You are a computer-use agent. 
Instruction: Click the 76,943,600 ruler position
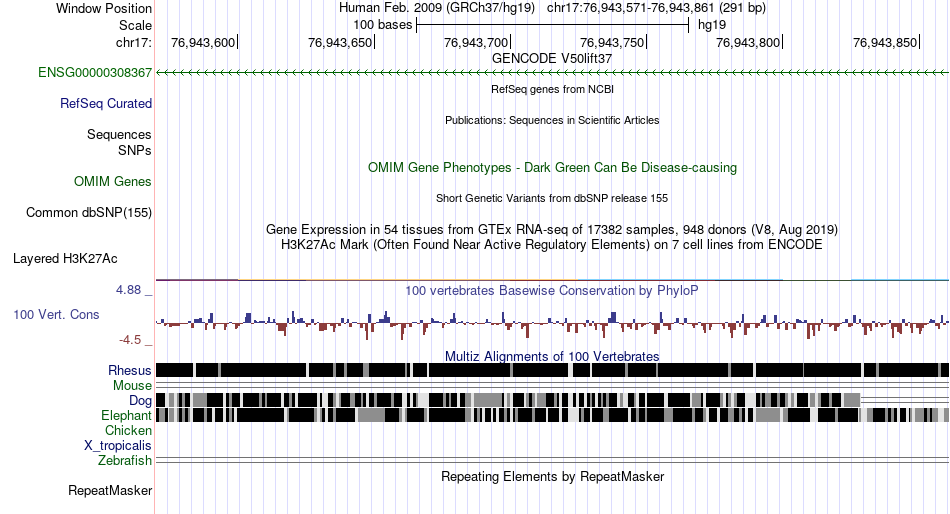pos(203,42)
